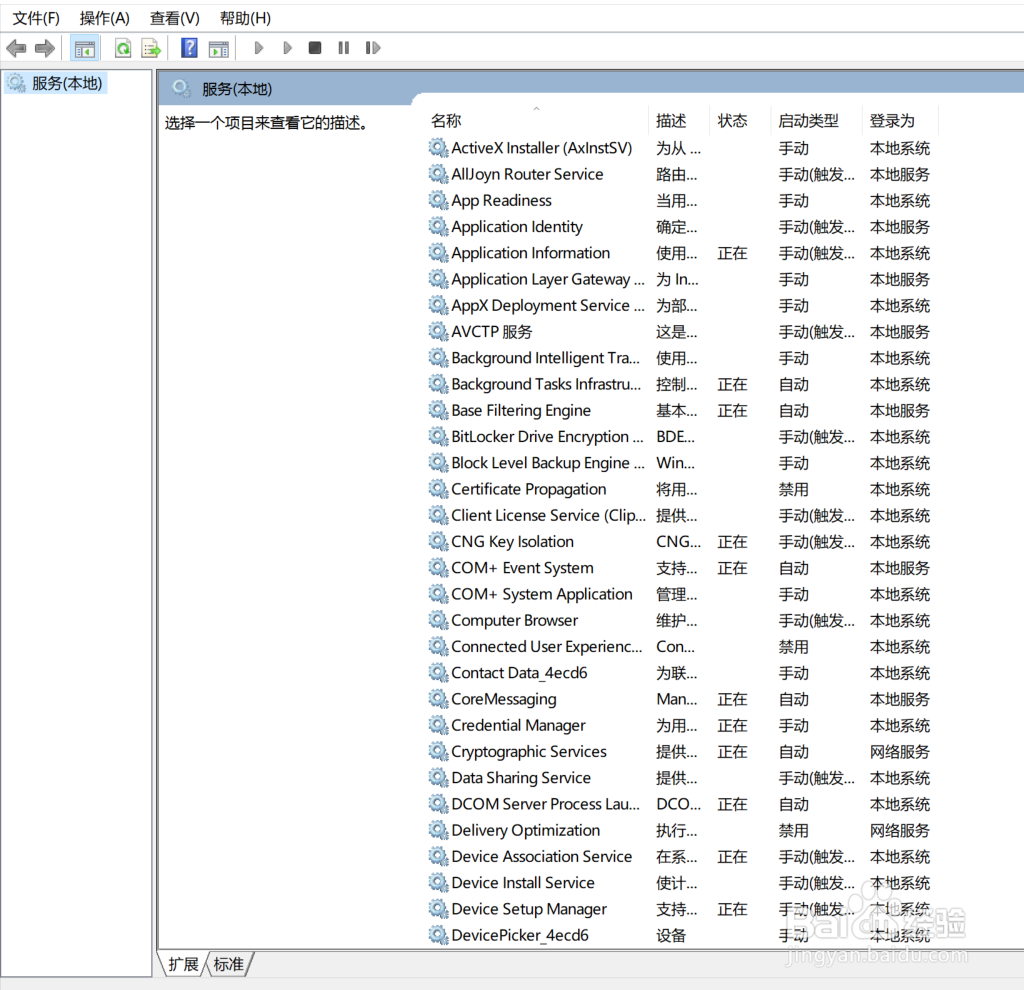1024x990 pixels.
Task: Click the gear icon beside Computer Browser
Action: [438, 620]
